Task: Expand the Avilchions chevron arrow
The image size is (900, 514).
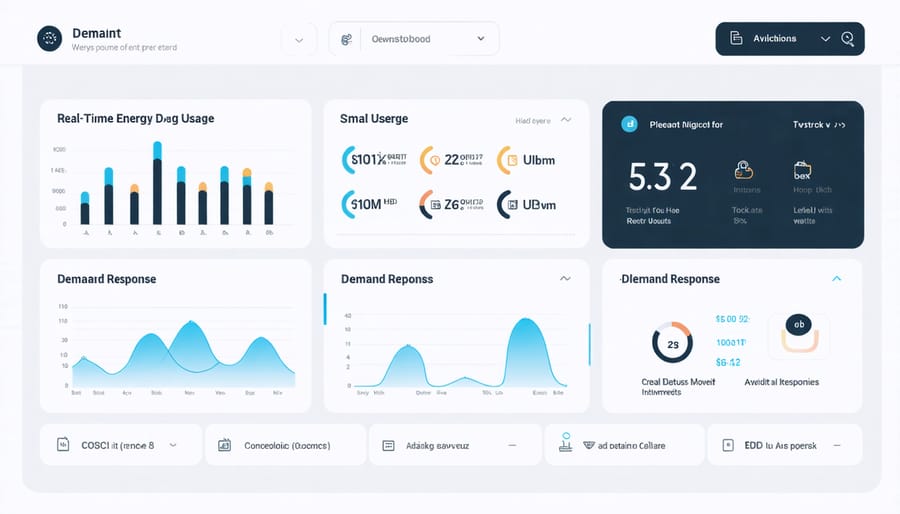Action: (x=825, y=39)
